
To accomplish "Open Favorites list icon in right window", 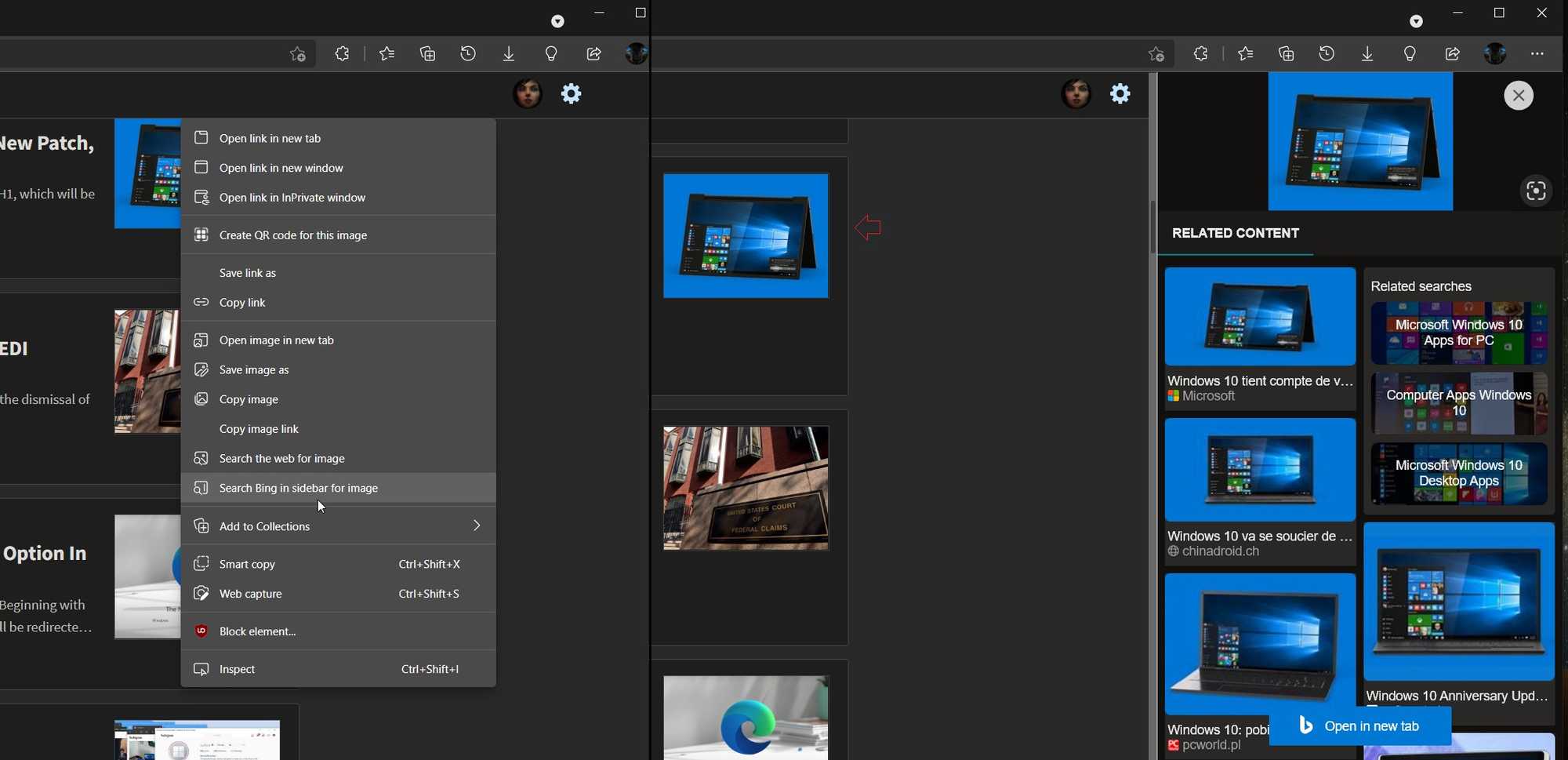I will 1246,54.
